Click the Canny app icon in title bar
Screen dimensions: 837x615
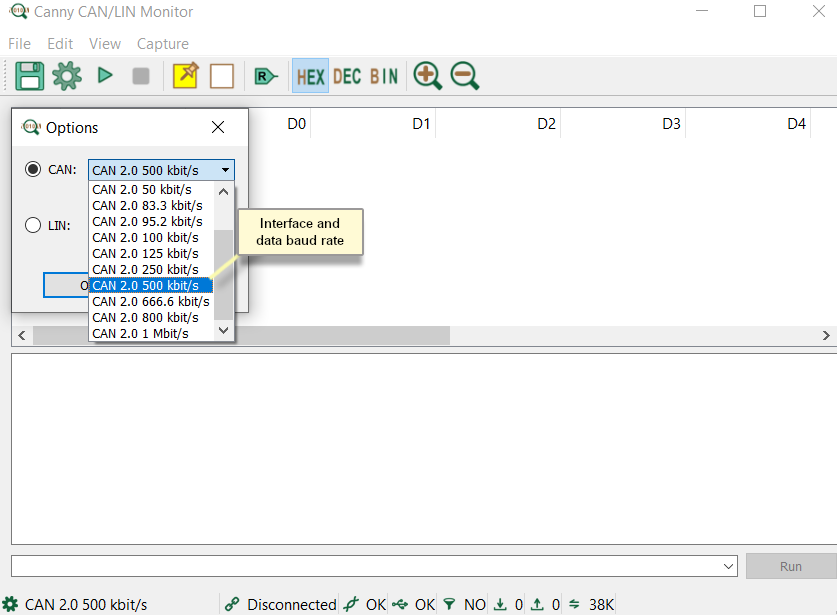pyautogui.click(x=19, y=11)
